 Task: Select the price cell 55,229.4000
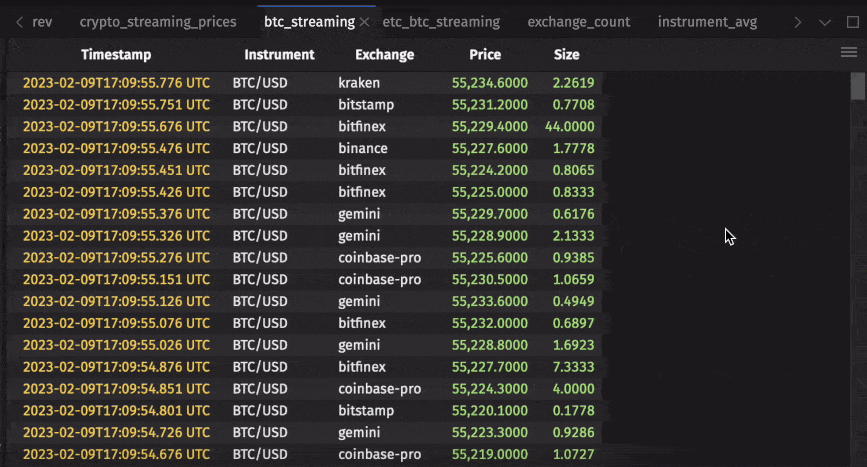490,127
